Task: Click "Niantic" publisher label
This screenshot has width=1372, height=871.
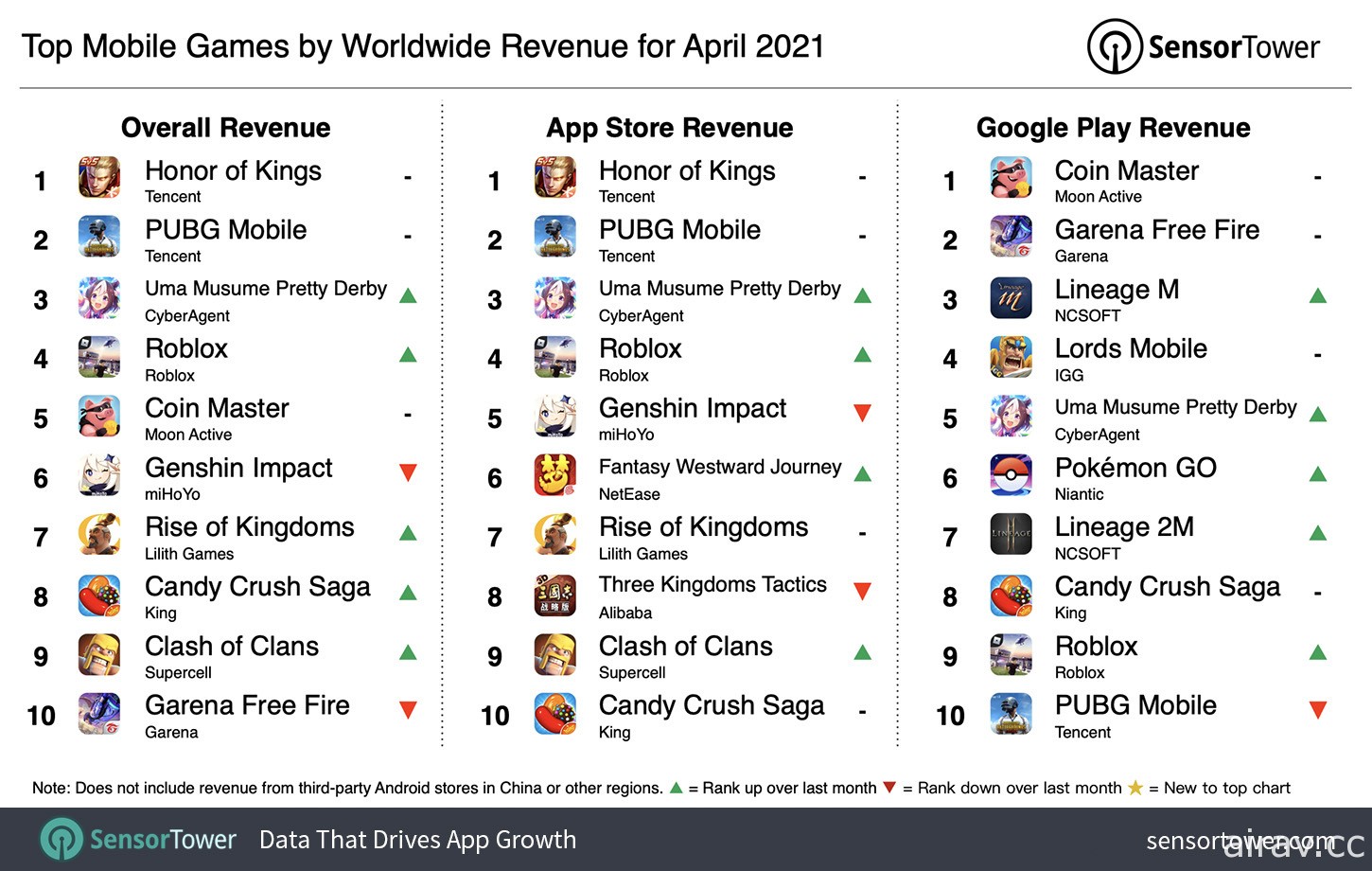Action: 1079,494
